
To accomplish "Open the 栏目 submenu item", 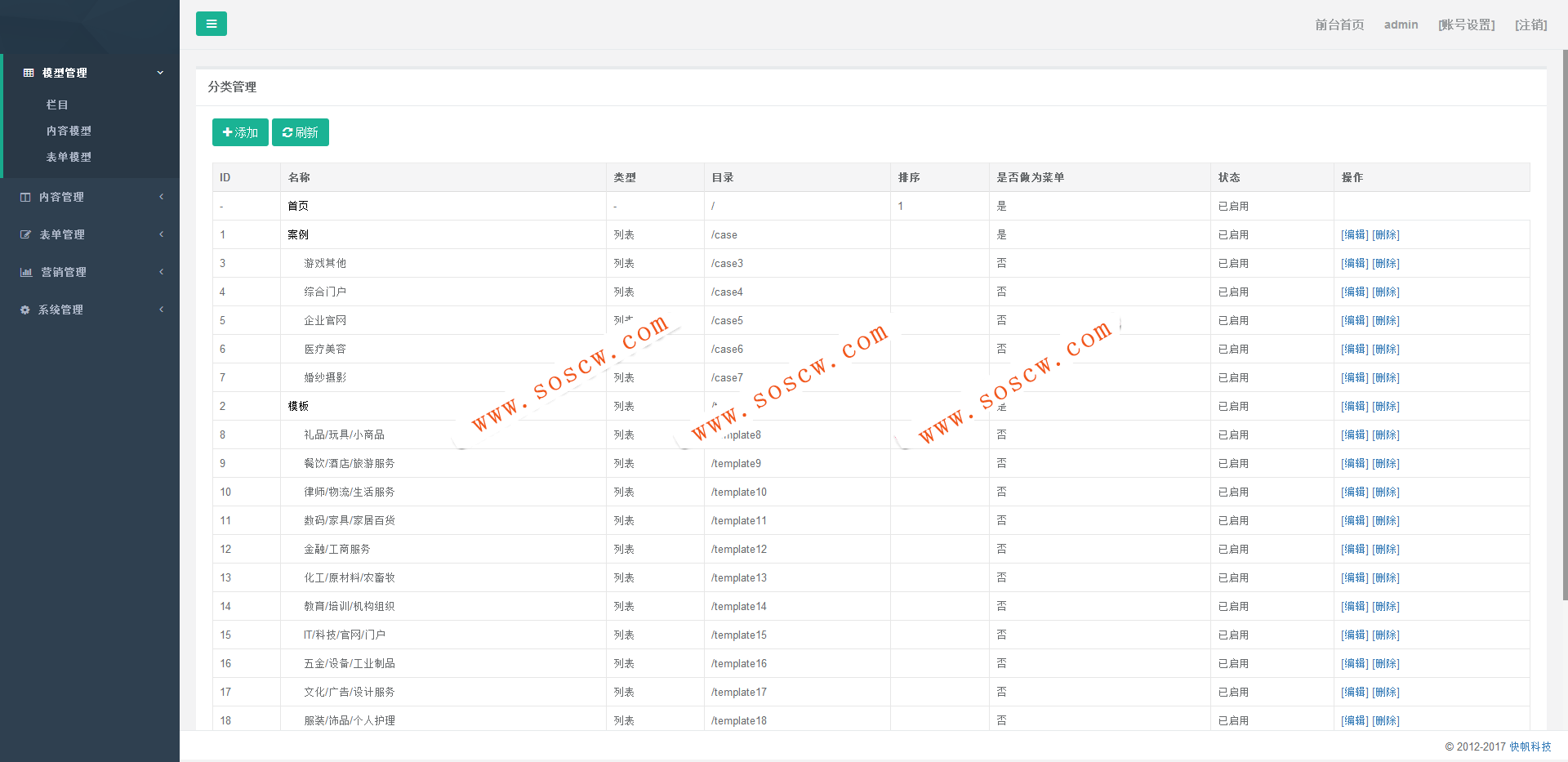I will tap(57, 105).
